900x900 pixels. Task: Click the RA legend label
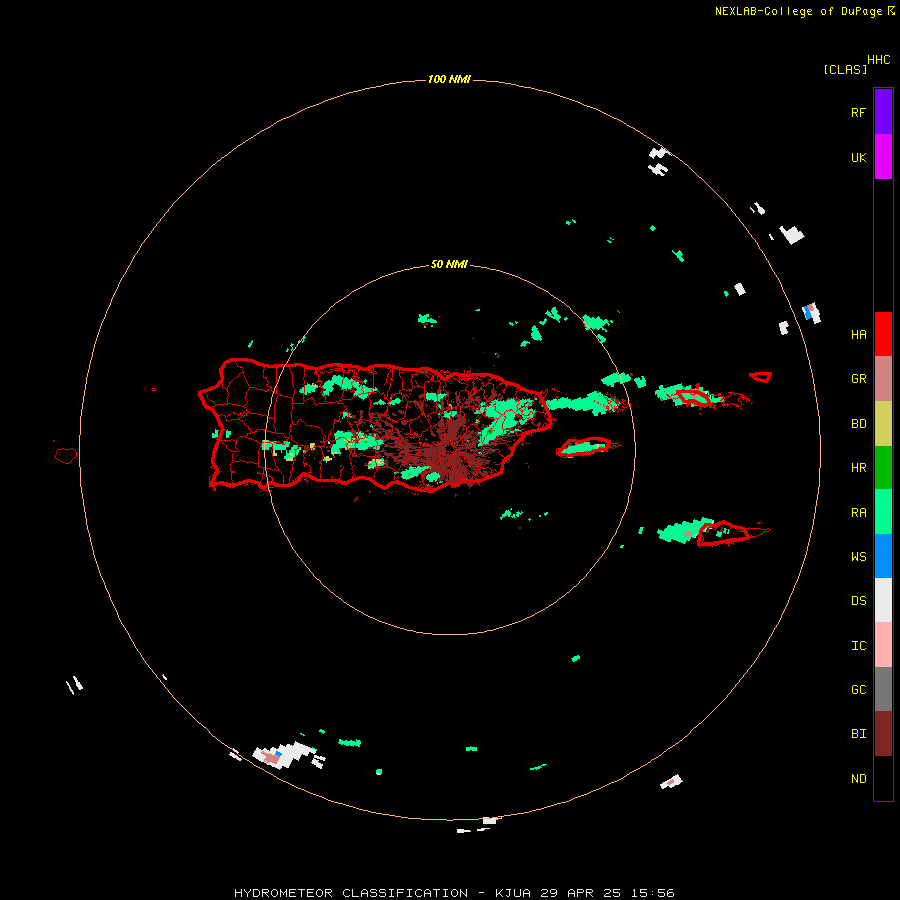click(858, 513)
